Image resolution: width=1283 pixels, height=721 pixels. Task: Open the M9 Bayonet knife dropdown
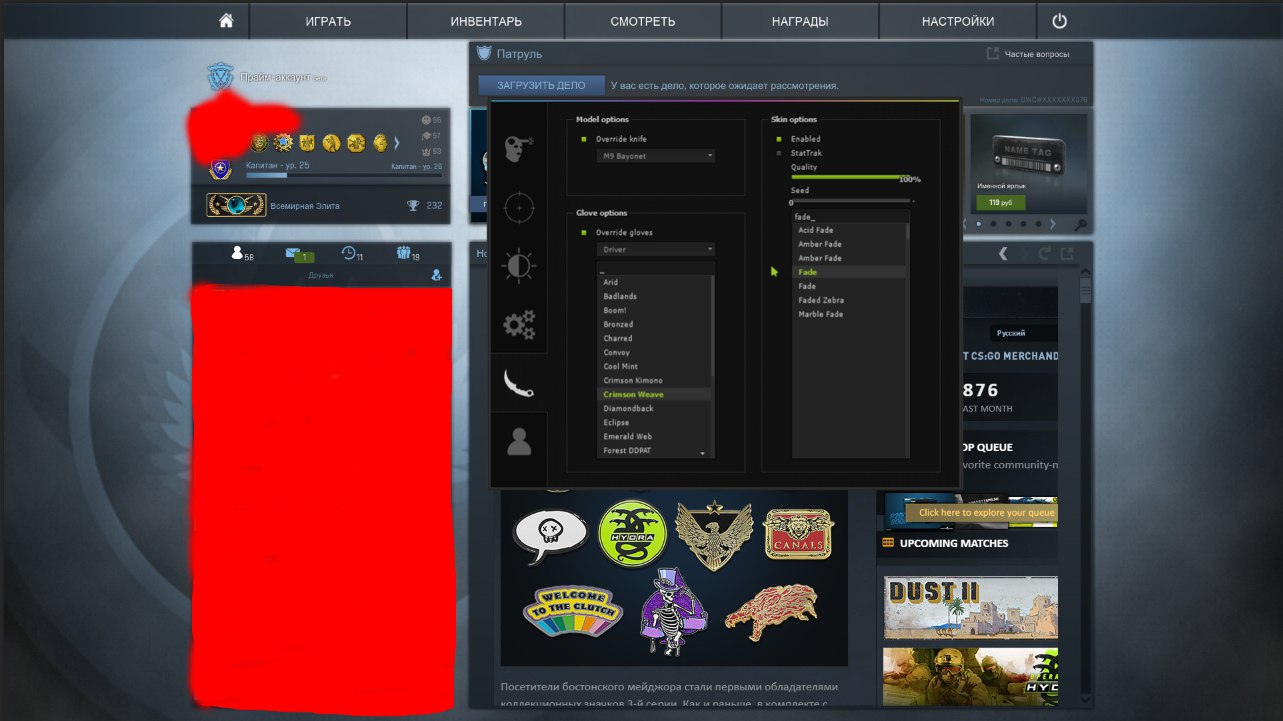point(656,156)
